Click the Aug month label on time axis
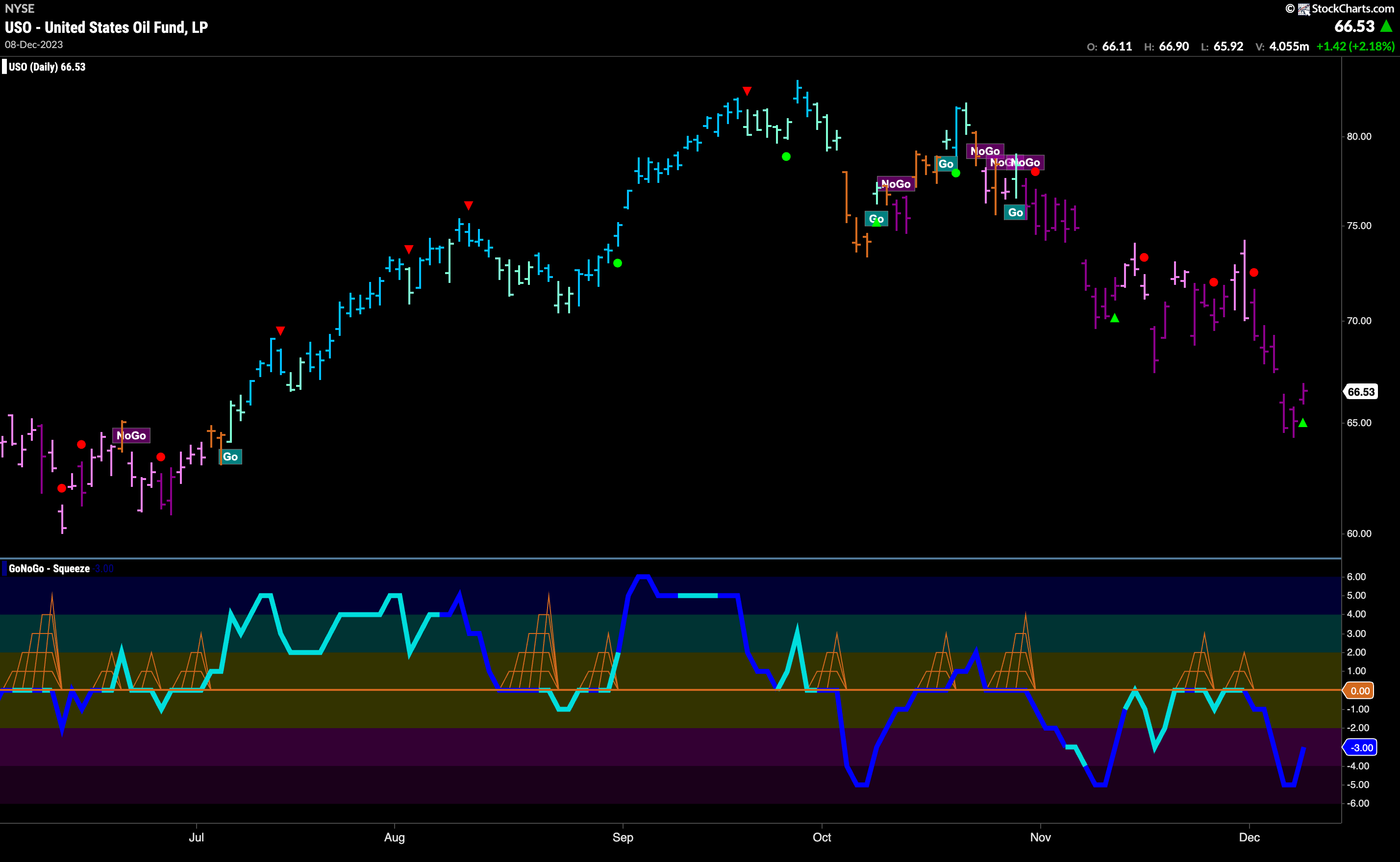Viewport: 1400px width, 862px height. pyautogui.click(x=394, y=837)
